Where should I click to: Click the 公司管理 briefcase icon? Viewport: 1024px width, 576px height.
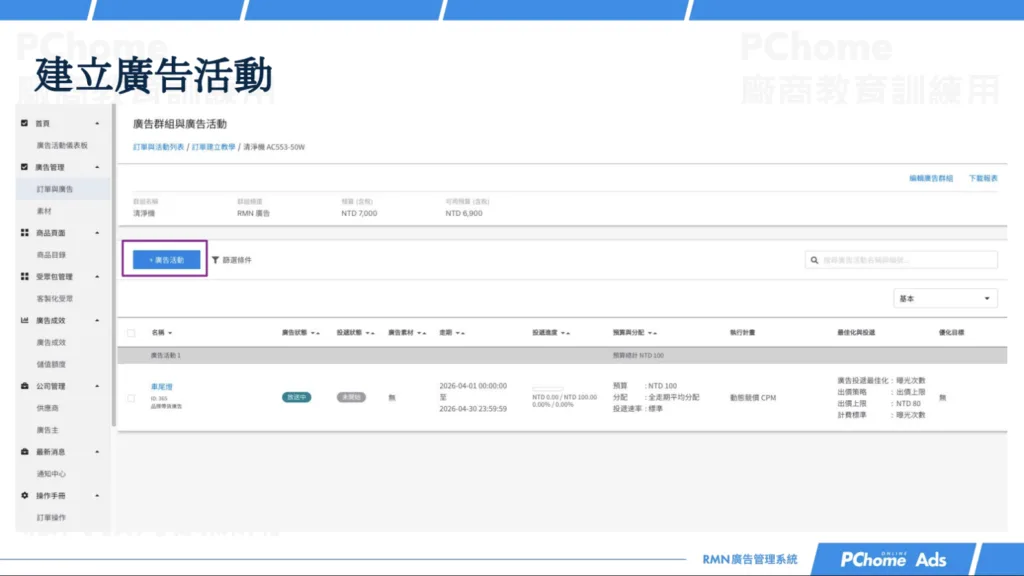25,385
